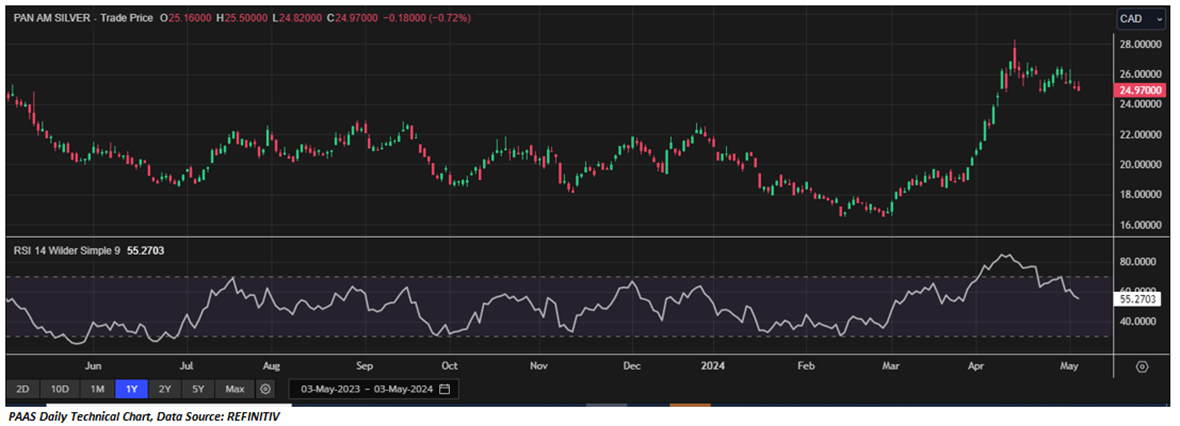The height and width of the screenshot is (426, 1180).
Task: Click the Jul month label on time axis
Action: click(187, 367)
